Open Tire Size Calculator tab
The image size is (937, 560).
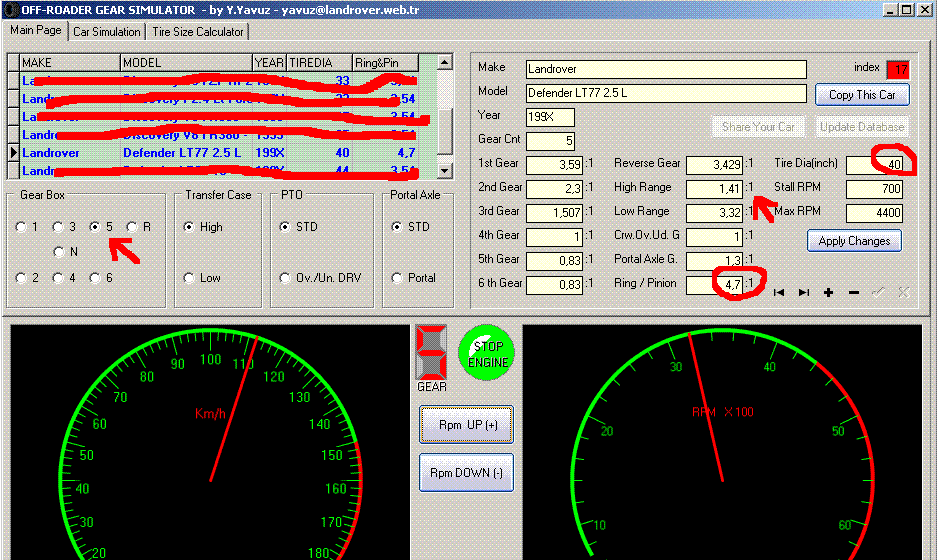pos(197,32)
